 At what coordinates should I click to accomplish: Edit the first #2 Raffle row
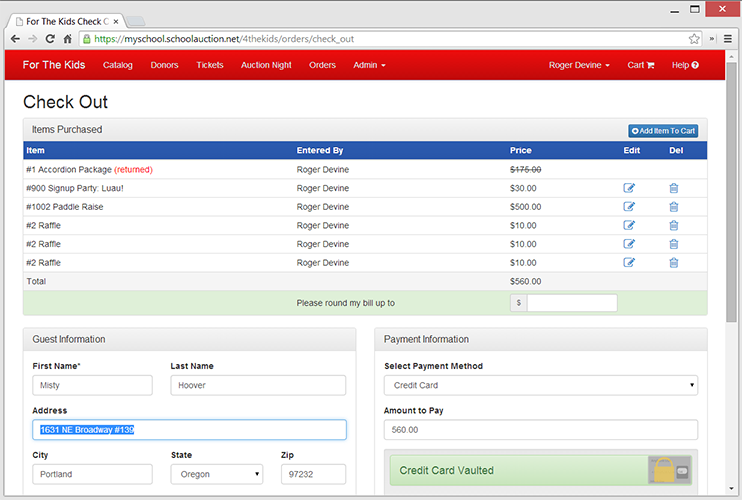point(629,225)
